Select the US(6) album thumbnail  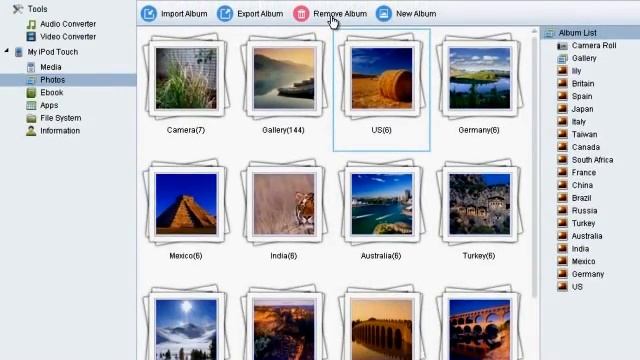[382, 78]
